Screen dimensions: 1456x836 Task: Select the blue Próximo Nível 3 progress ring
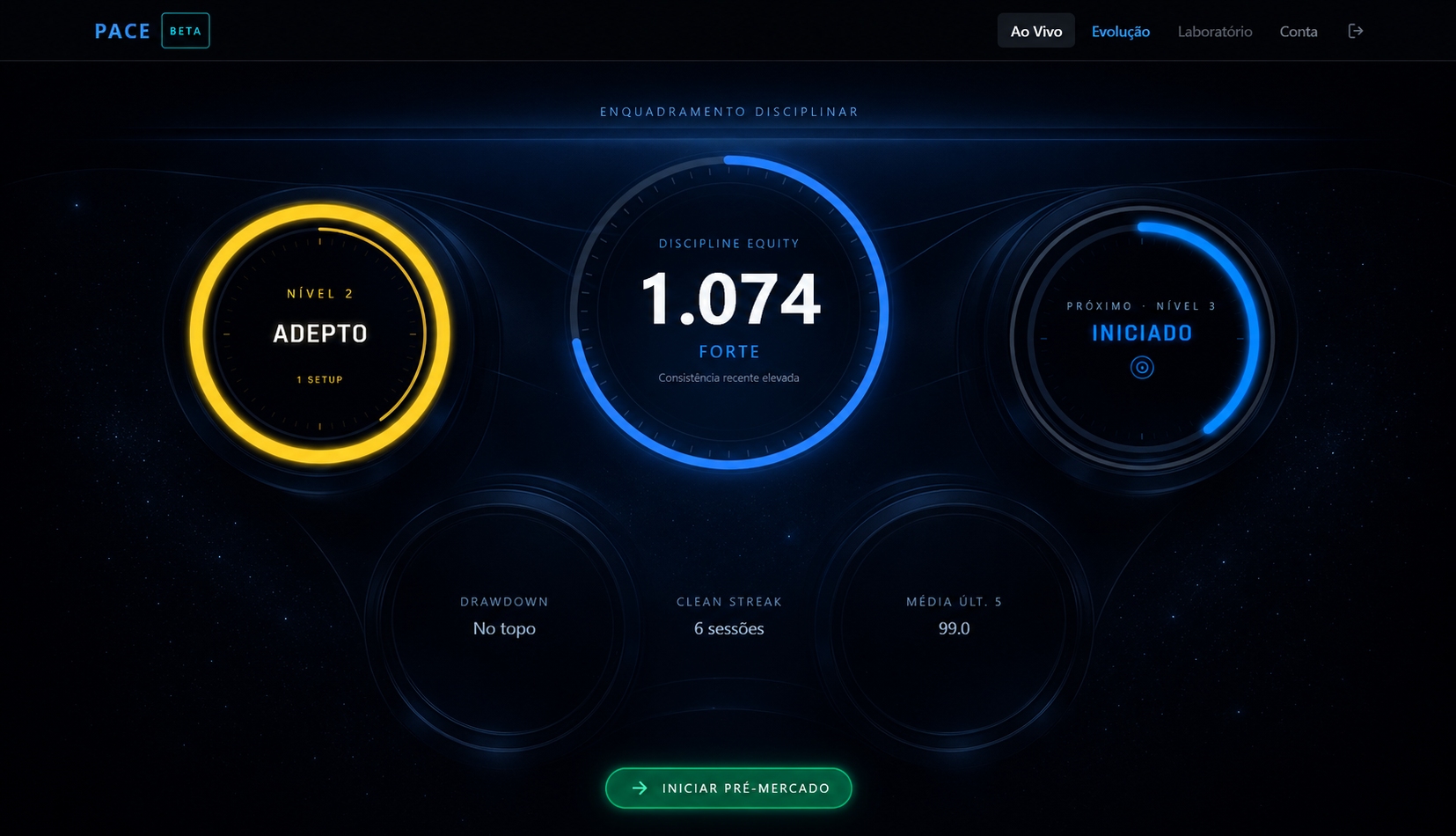point(1142,338)
